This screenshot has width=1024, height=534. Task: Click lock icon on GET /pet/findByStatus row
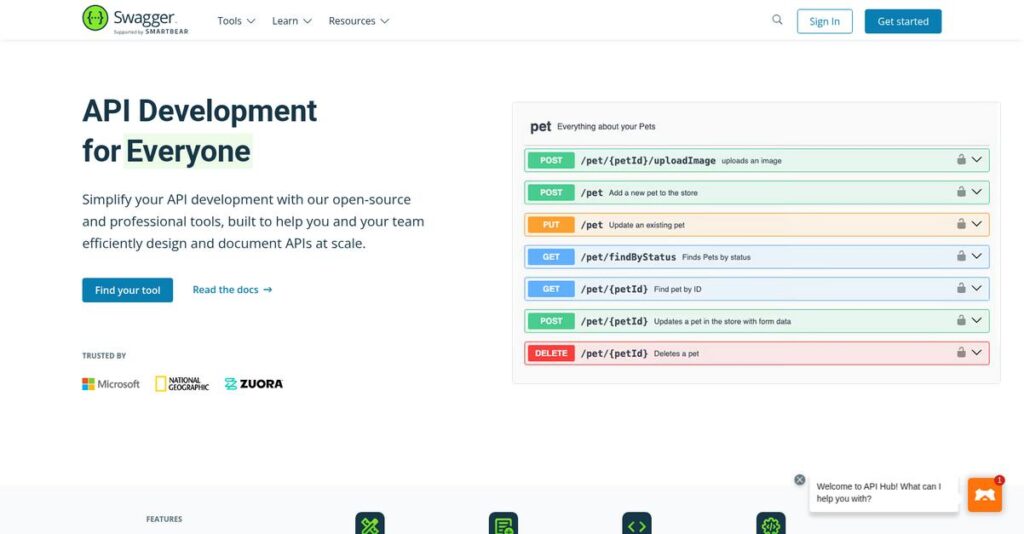pos(961,255)
